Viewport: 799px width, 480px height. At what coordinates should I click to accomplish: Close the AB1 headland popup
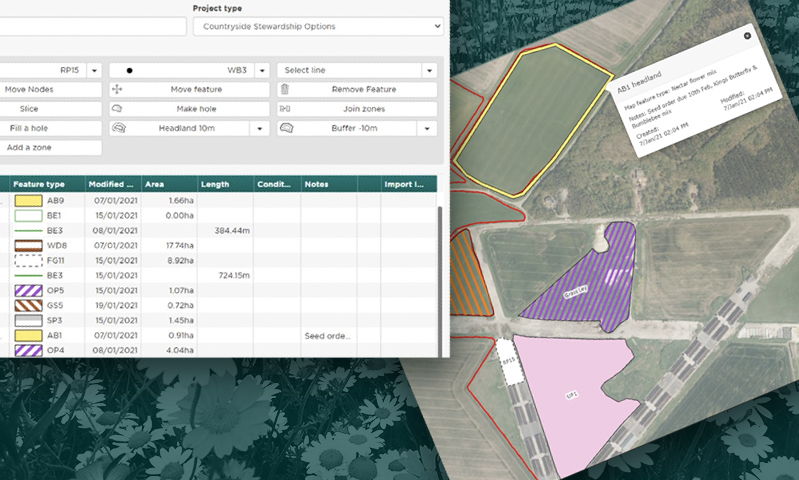coord(747,36)
